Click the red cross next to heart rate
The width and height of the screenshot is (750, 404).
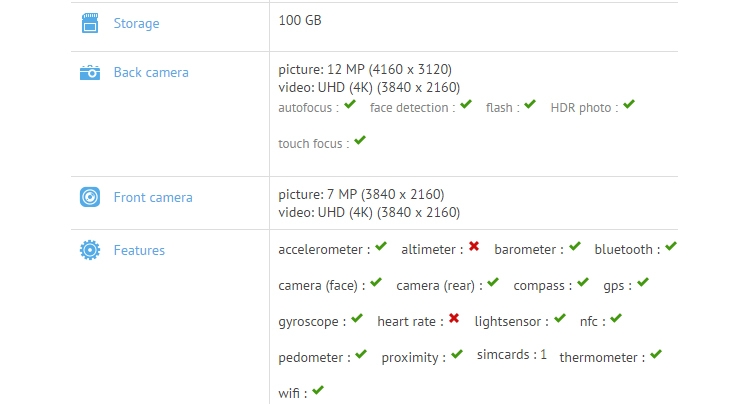(454, 318)
